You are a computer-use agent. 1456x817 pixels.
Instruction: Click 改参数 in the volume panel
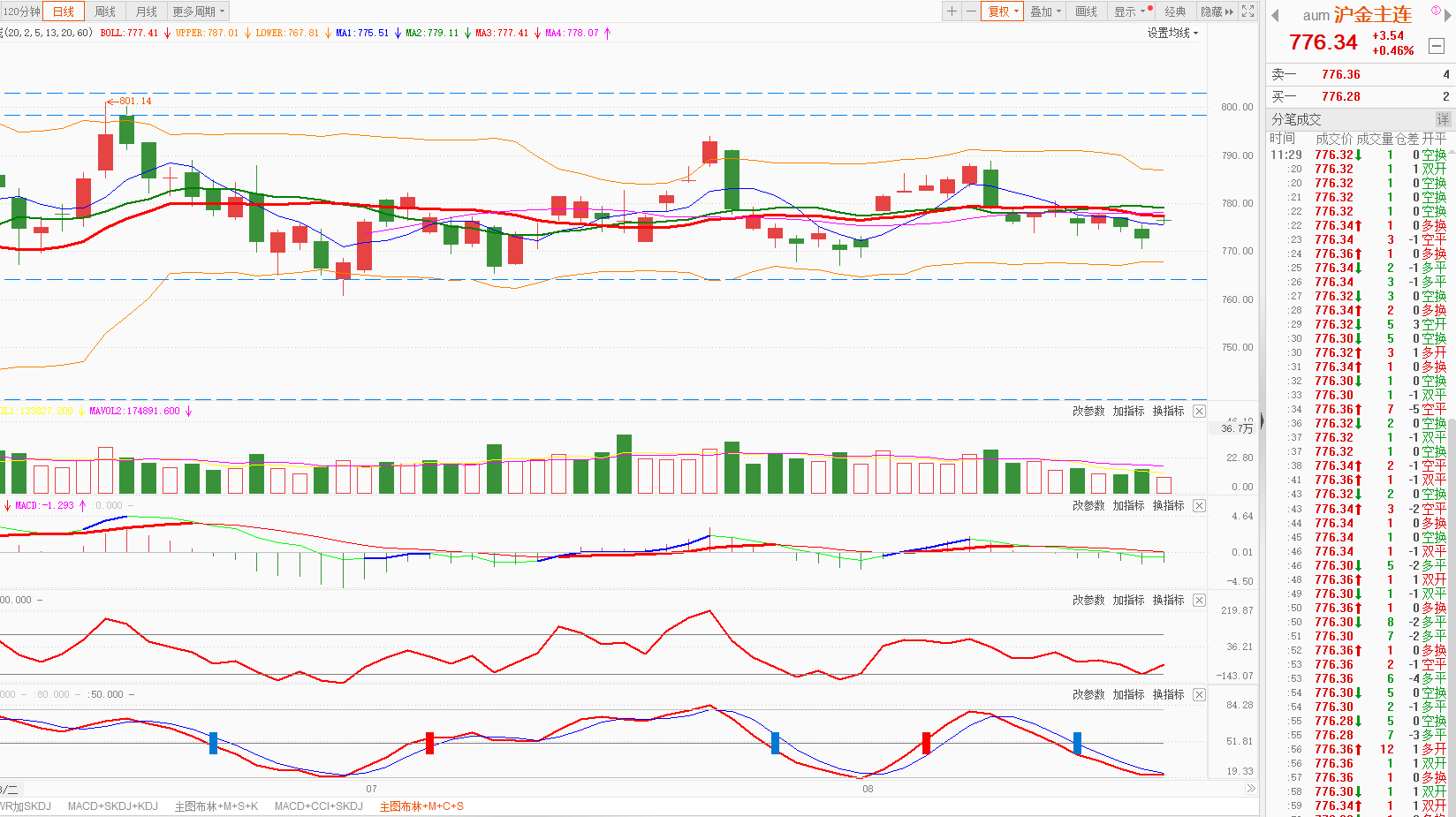[x=1088, y=411]
